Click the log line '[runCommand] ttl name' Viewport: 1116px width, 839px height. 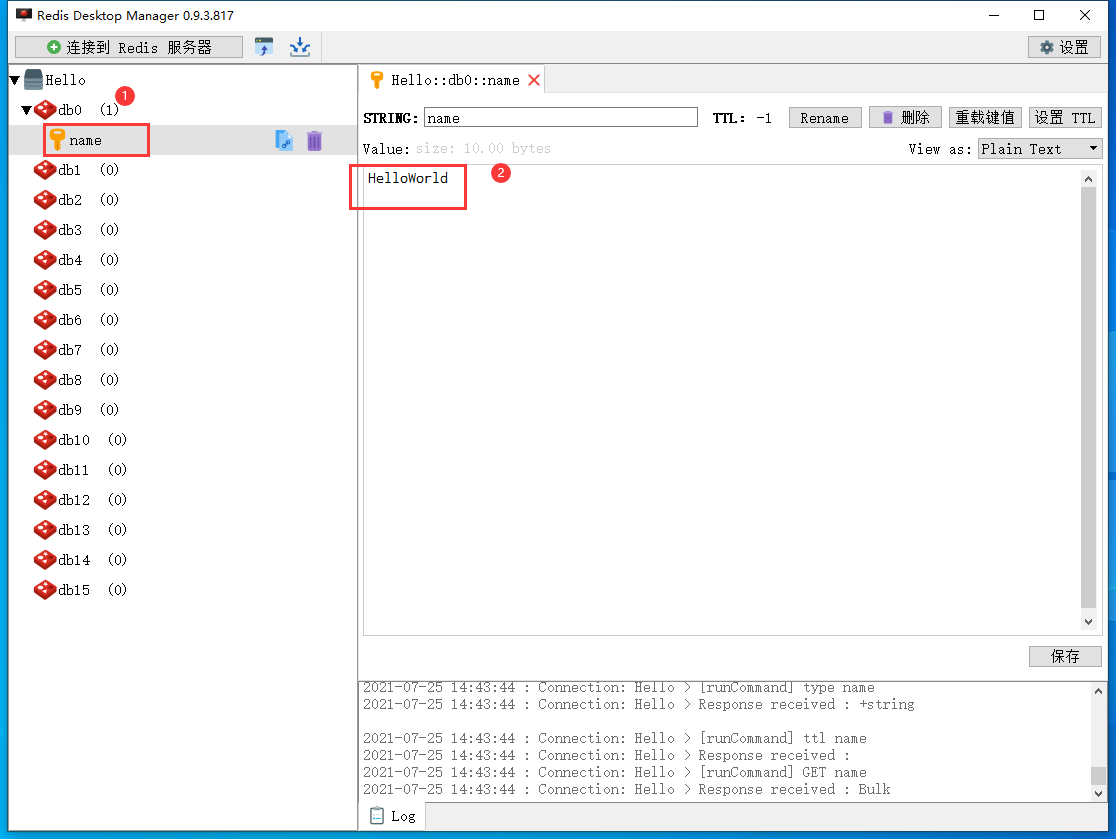click(783, 738)
